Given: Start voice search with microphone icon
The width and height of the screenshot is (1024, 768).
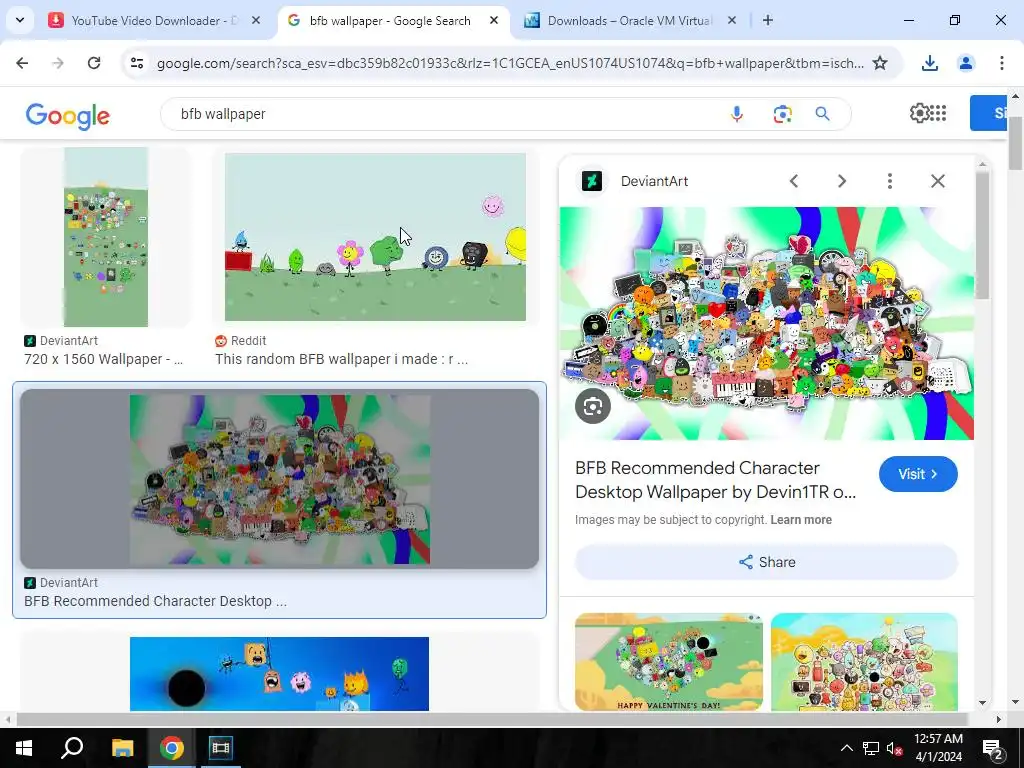Looking at the screenshot, I should tap(737, 114).
